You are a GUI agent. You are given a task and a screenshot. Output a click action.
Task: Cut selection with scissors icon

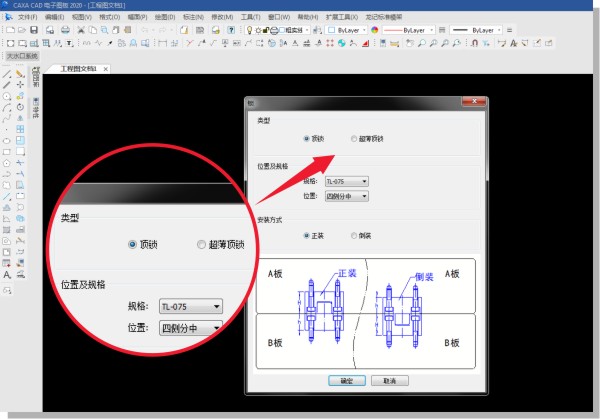(x=81, y=30)
